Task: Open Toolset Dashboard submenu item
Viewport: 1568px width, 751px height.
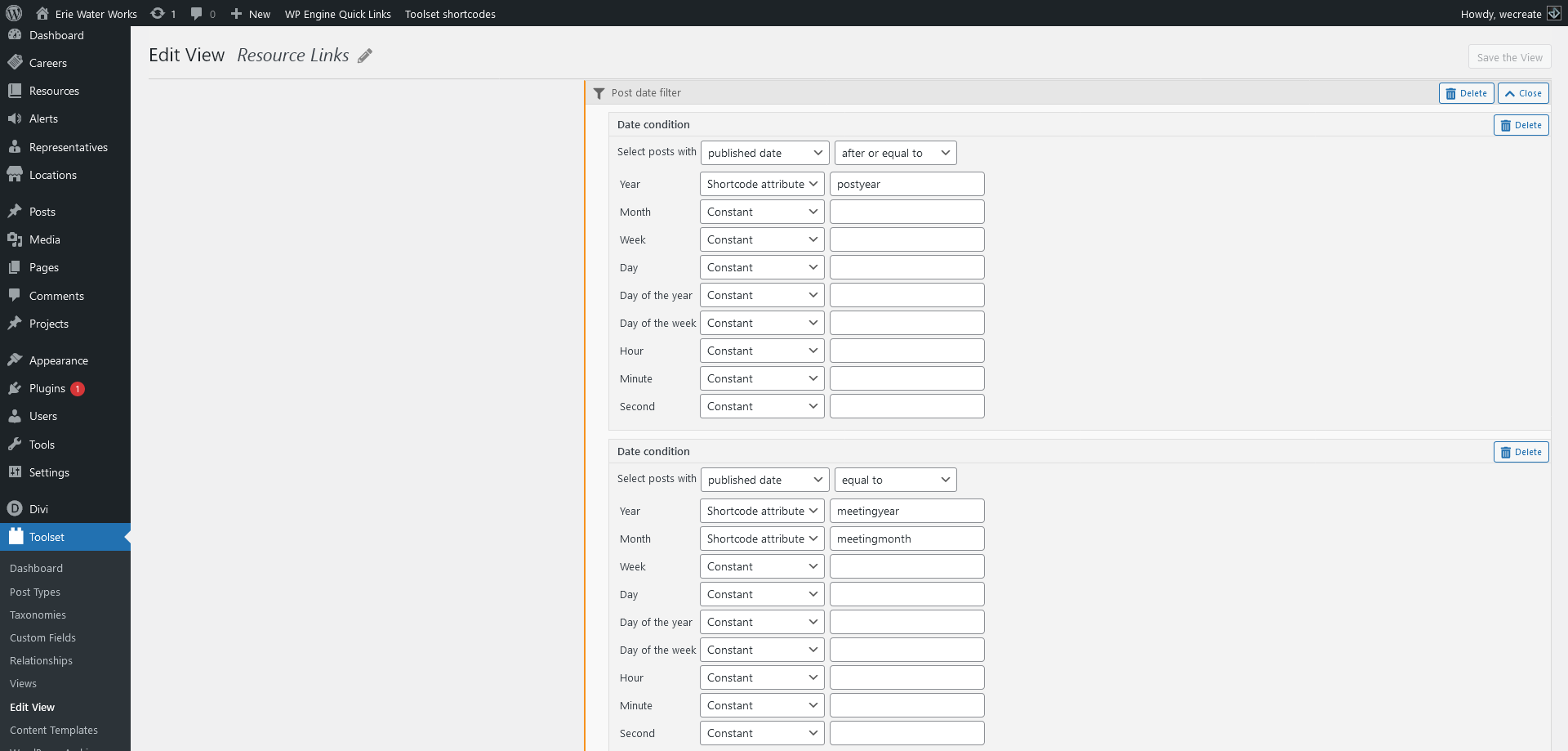Action: 36,568
